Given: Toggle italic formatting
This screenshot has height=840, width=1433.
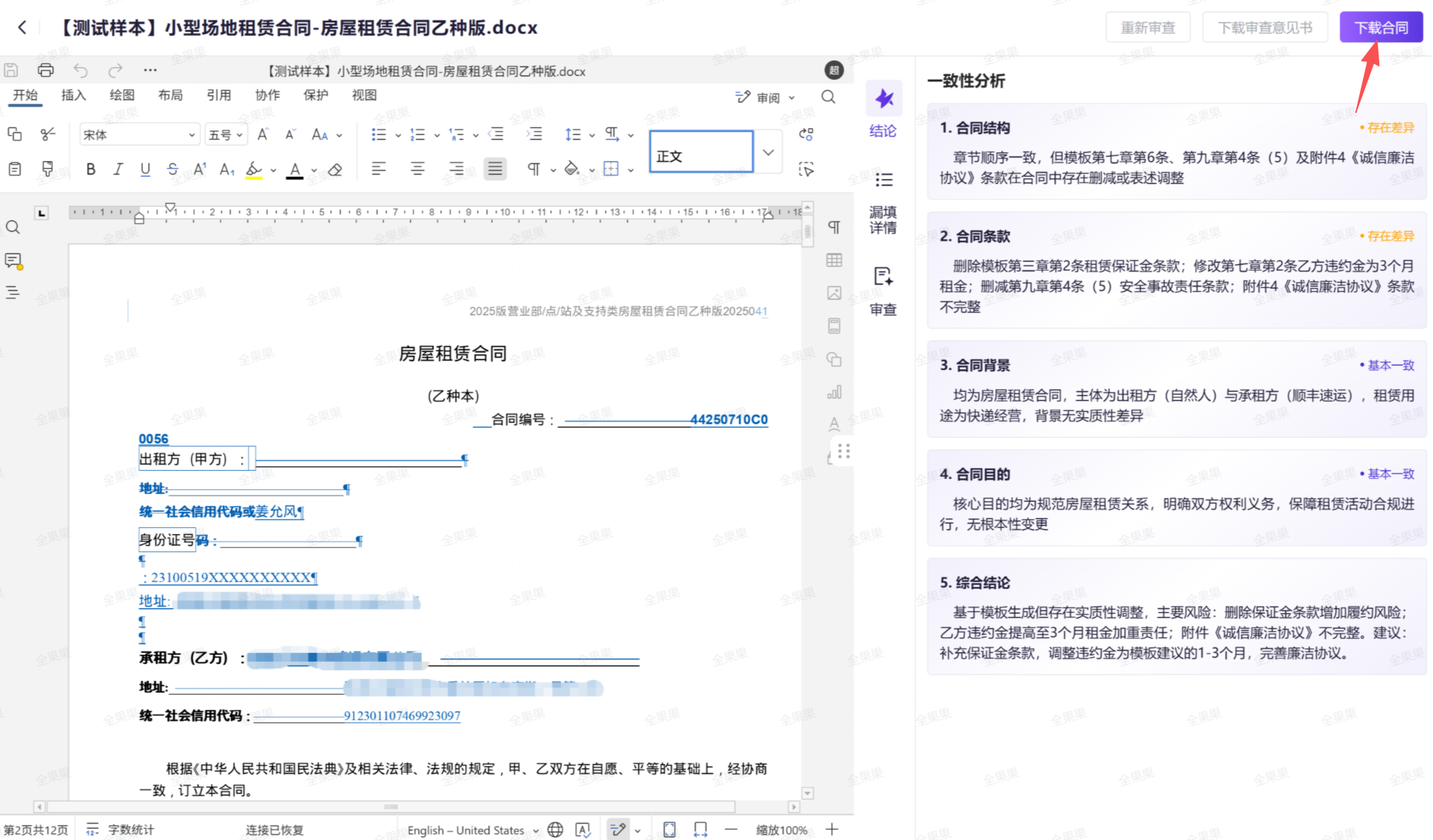Looking at the screenshot, I should (118, 169).
